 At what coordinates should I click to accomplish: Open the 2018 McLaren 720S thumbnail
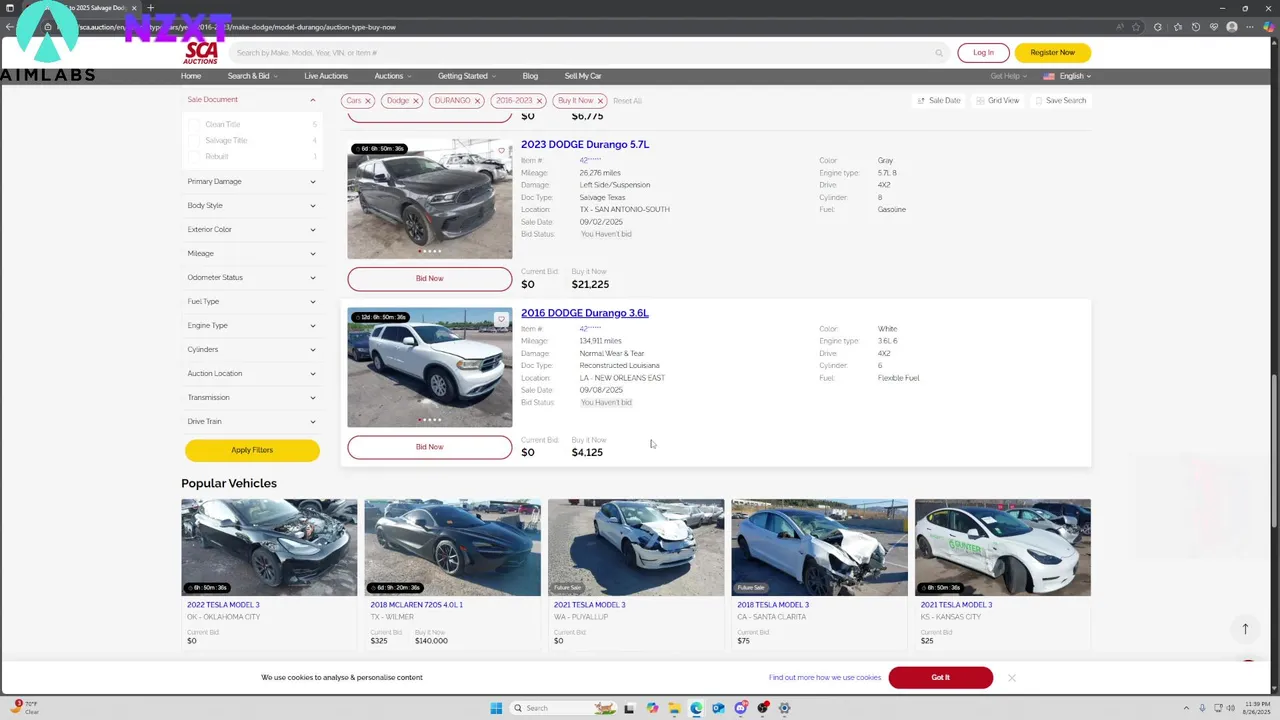click(x=452, y=548)
